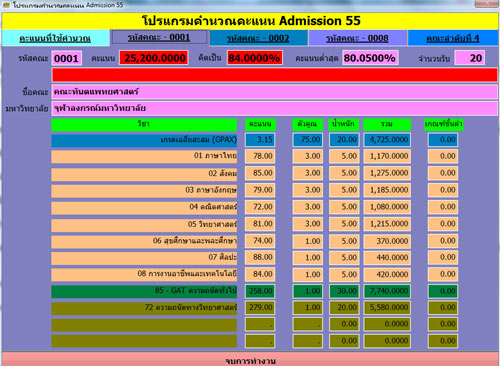Click minimum score field 80.0500%

(x=370, y=58)
